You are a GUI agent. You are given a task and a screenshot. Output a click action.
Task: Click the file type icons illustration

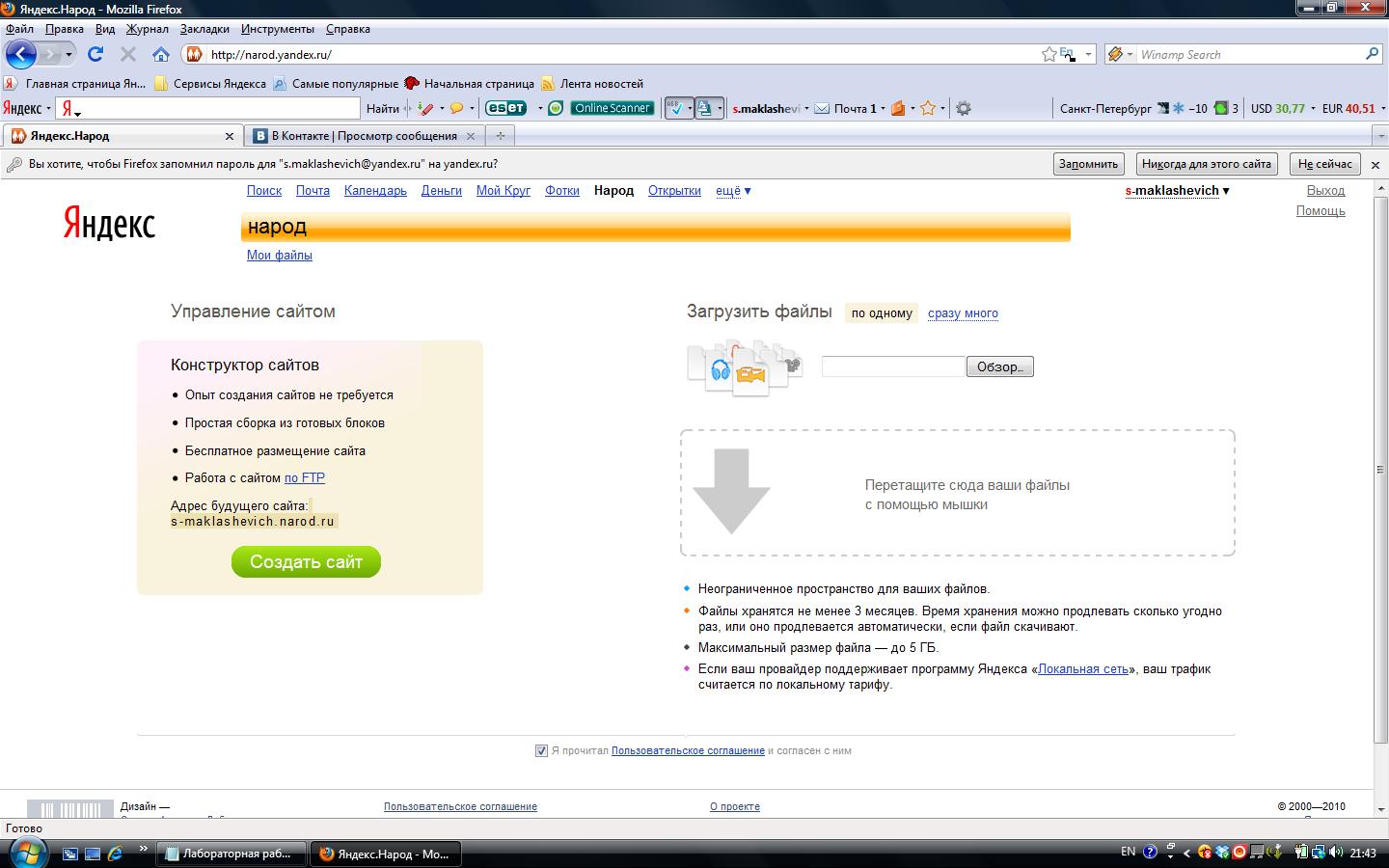coord(745,367)
